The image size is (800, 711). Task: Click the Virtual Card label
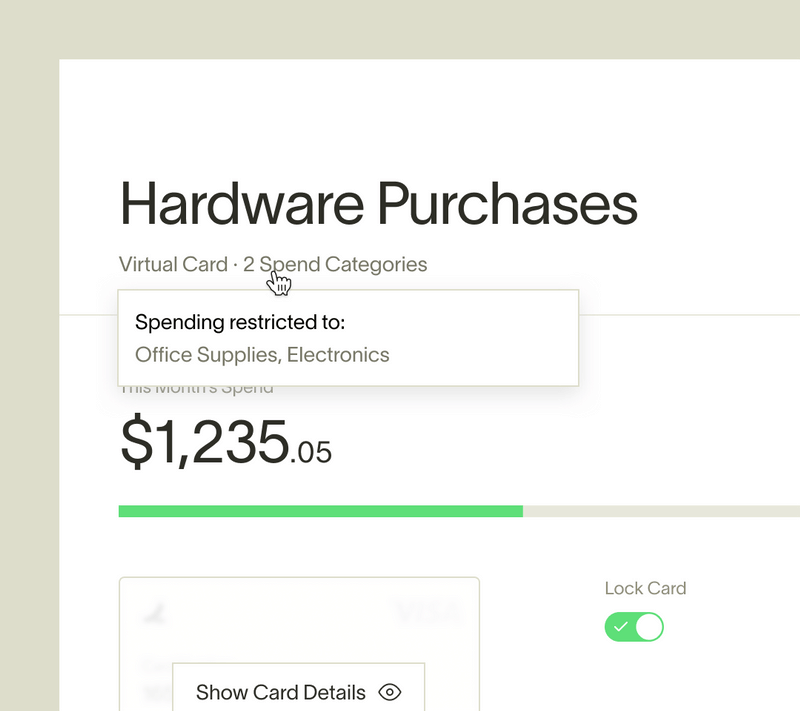(x=173, y=264)
